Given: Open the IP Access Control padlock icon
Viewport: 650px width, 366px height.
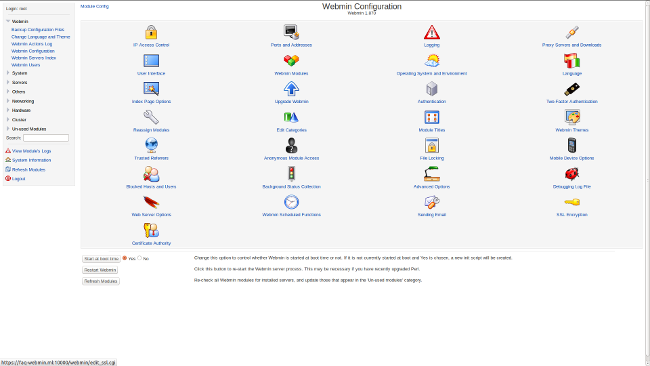Looking at the screenshot, I should [x=151, y=32].
